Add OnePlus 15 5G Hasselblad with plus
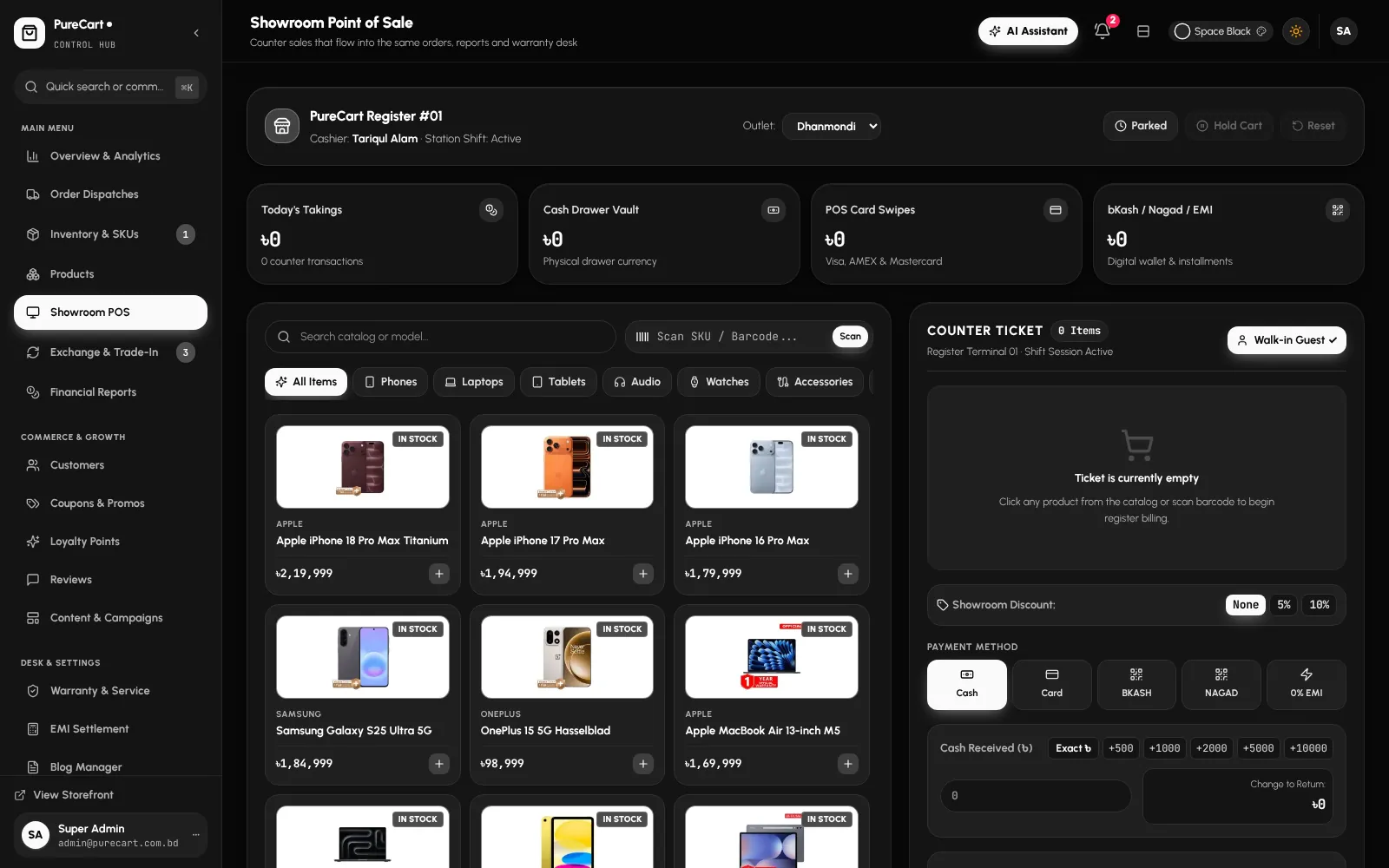Screen dimensions: 1389x868 coord(643,764)
